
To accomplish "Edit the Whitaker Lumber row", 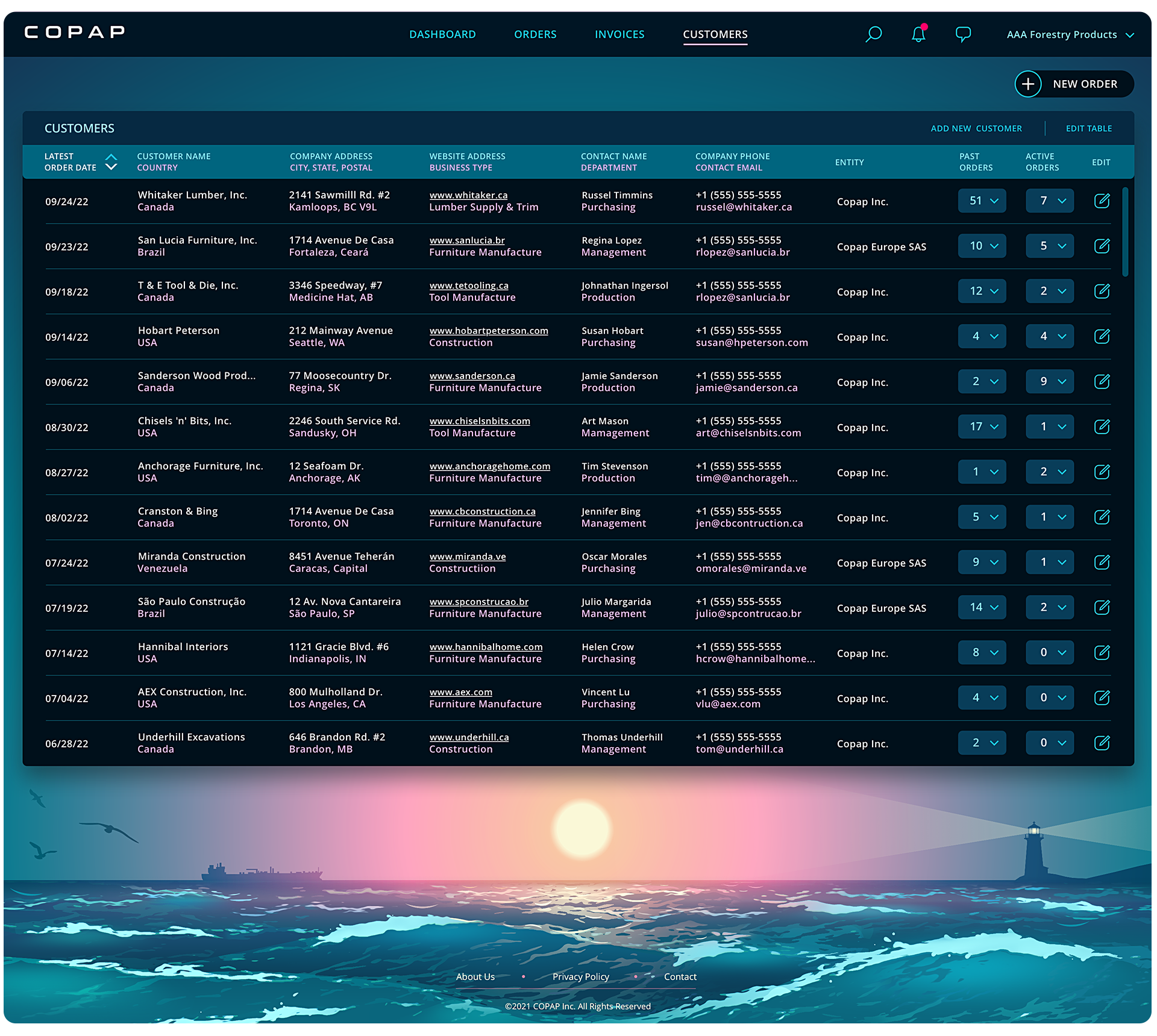I will (1102, 201).
